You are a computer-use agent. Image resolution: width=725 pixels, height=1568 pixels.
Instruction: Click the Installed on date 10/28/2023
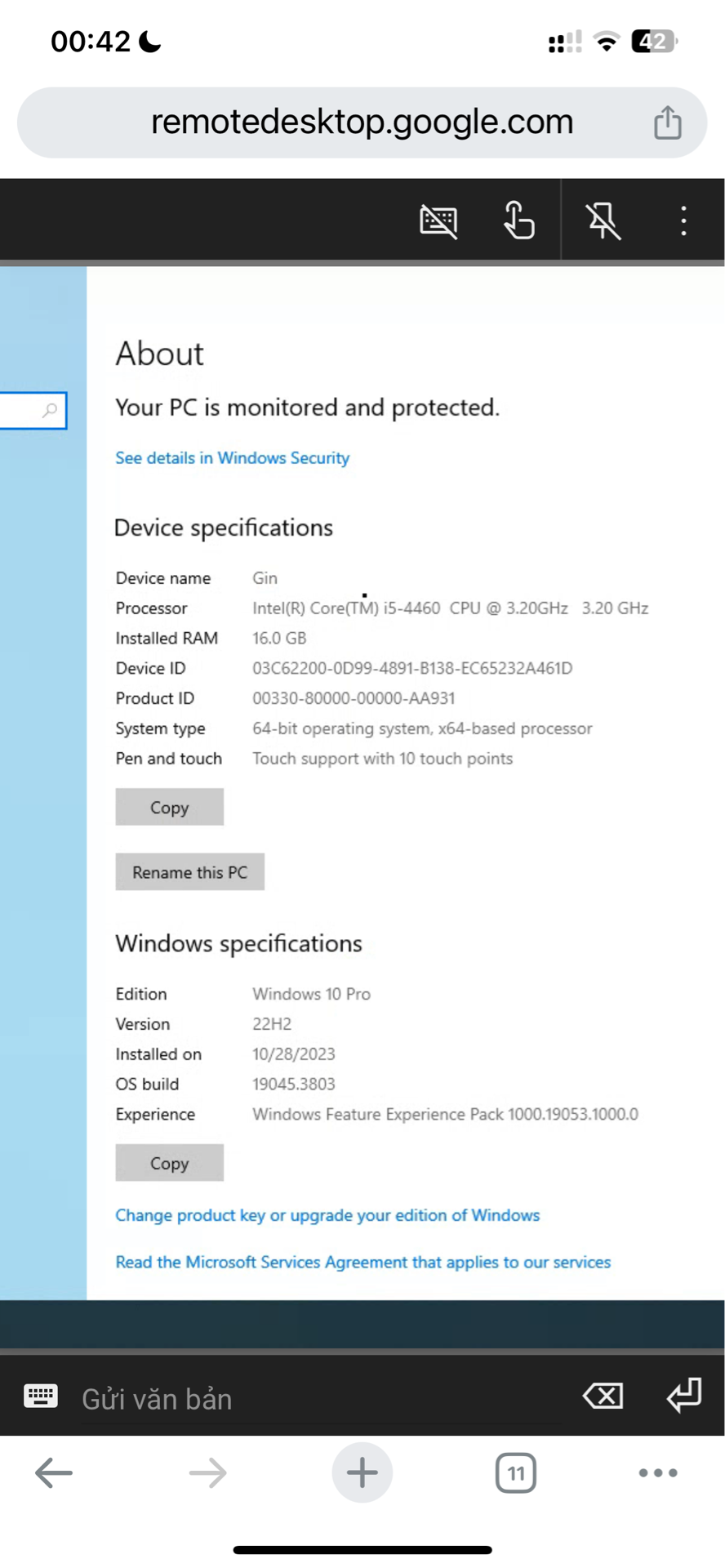pos(294,1054)
